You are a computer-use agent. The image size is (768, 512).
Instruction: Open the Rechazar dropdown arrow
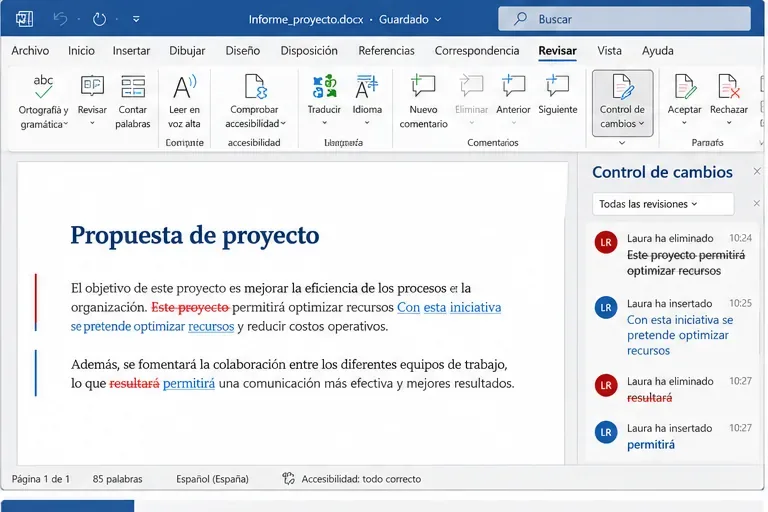pos(729,123)
